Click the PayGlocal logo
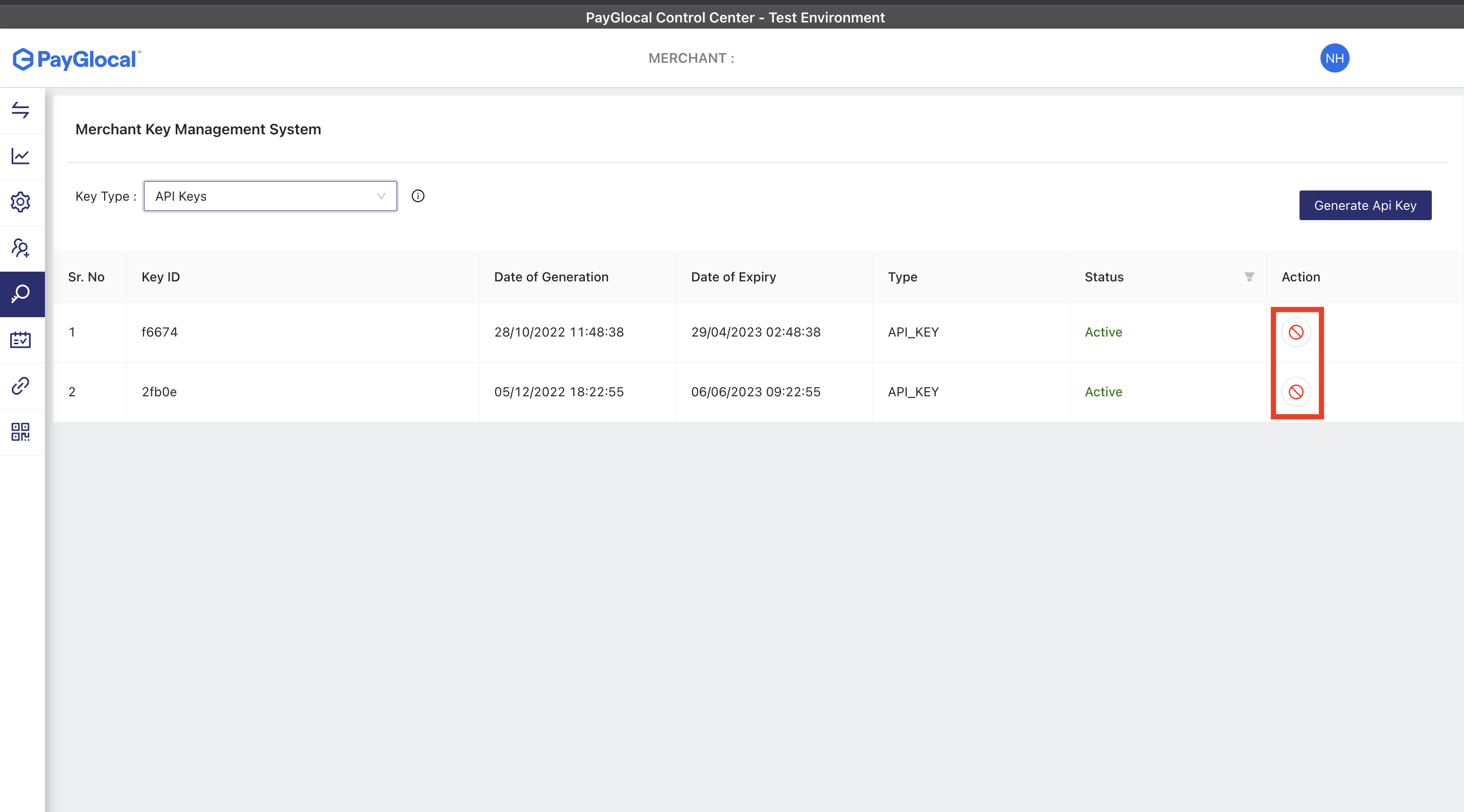The width and height of the screenshot is (1464, 812). click(x=77, y=59)
